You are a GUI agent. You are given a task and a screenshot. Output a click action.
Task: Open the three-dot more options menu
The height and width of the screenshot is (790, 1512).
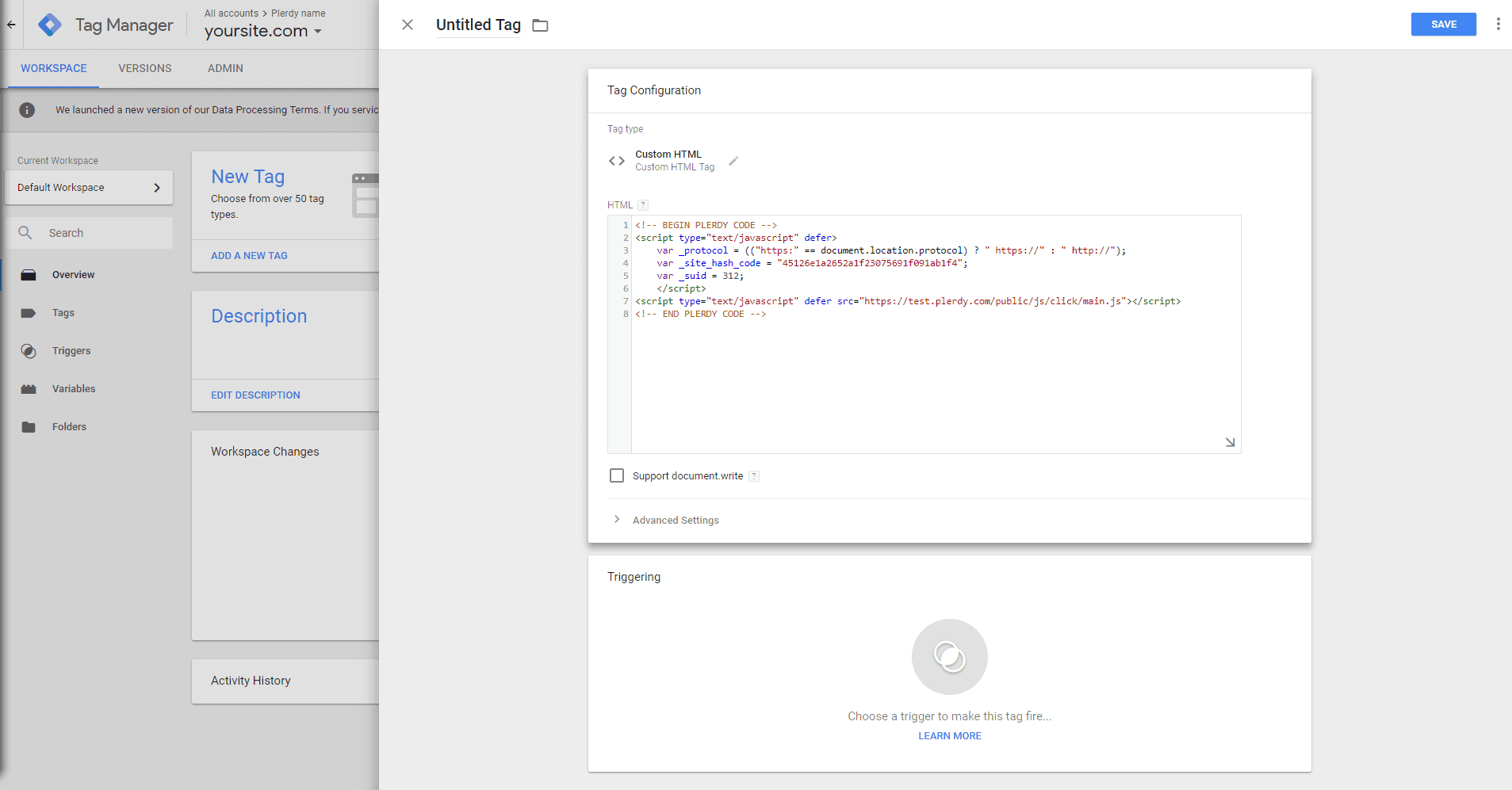pyautogui.click(x=1498, y=24)
